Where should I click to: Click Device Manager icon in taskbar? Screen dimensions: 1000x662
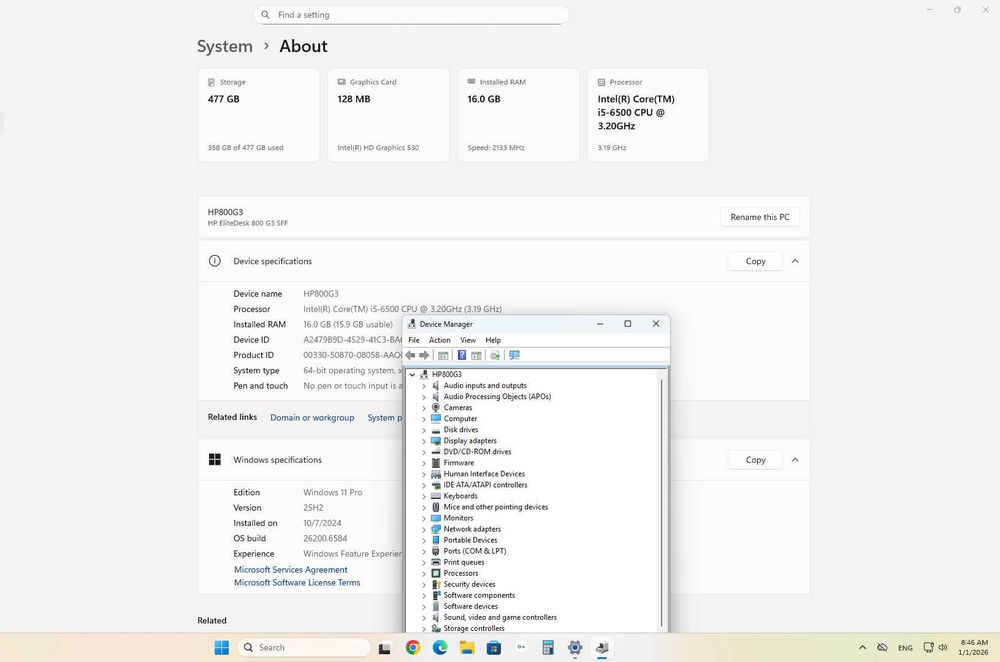(602, 648)
